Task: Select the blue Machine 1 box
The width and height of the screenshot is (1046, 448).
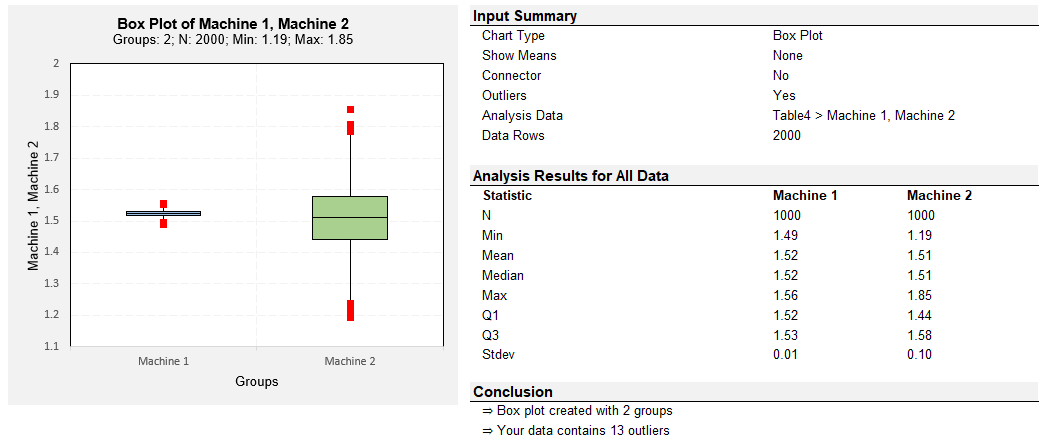Action: pos(163,213)
